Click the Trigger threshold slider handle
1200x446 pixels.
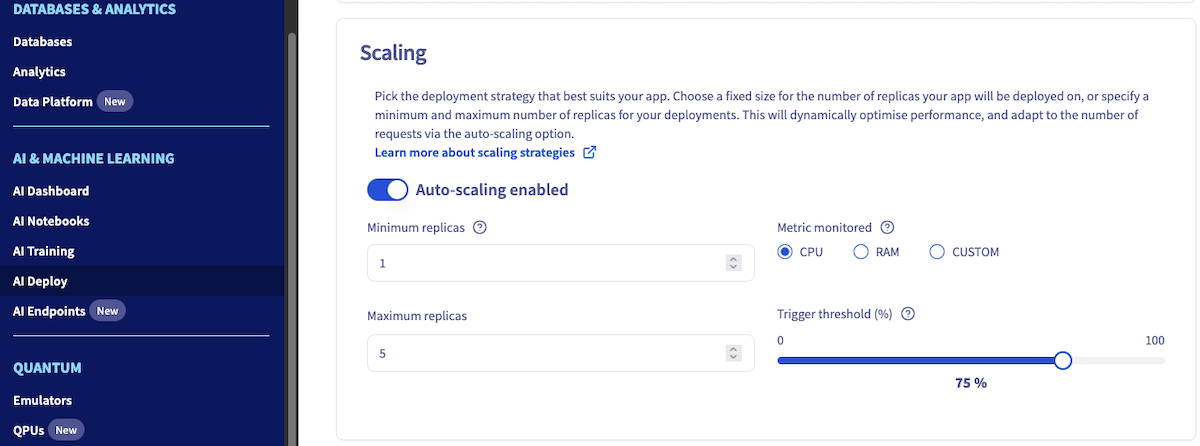tap(1063, 360)
